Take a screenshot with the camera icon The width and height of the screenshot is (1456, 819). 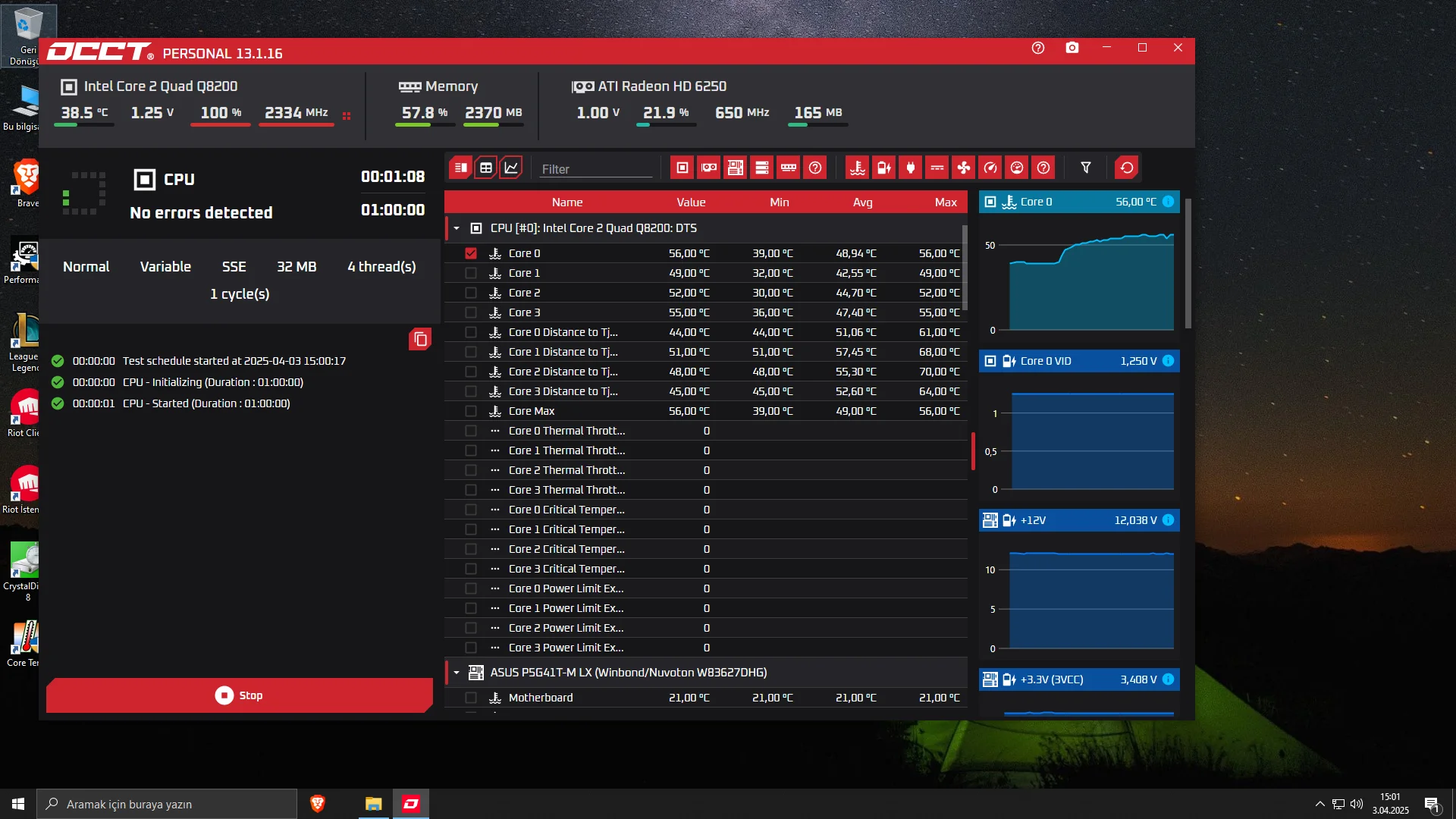tap(1072, 48)
